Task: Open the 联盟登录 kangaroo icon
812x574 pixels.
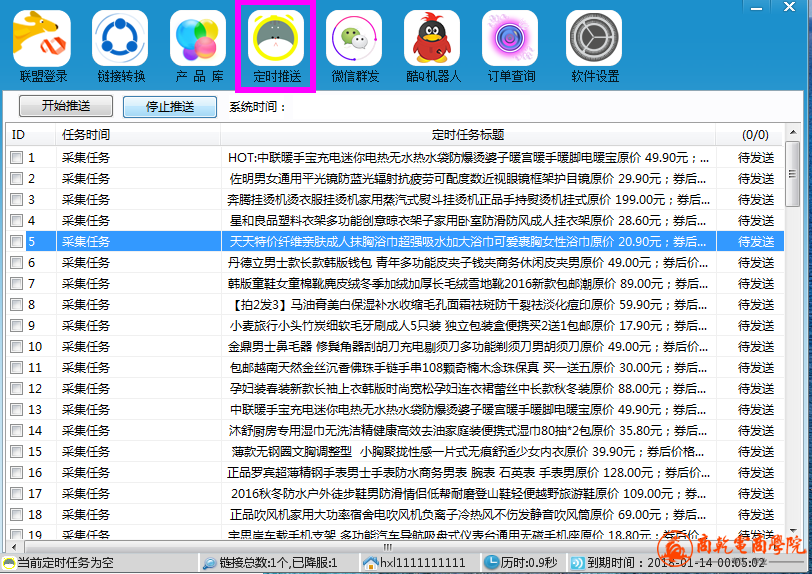Action: click(42, 39)
